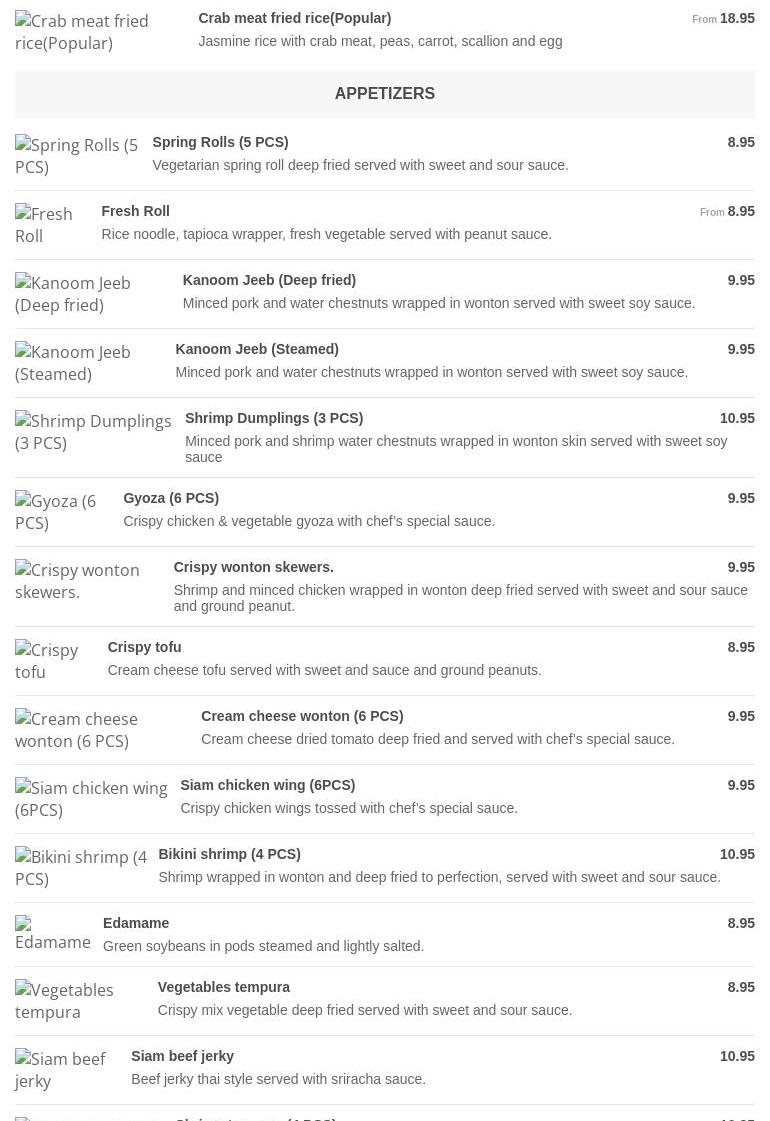This screenshot has height=1121, width=770.
Task: Choose Bikini shrimp (4 PCS) item name
Action: (229, 854)
